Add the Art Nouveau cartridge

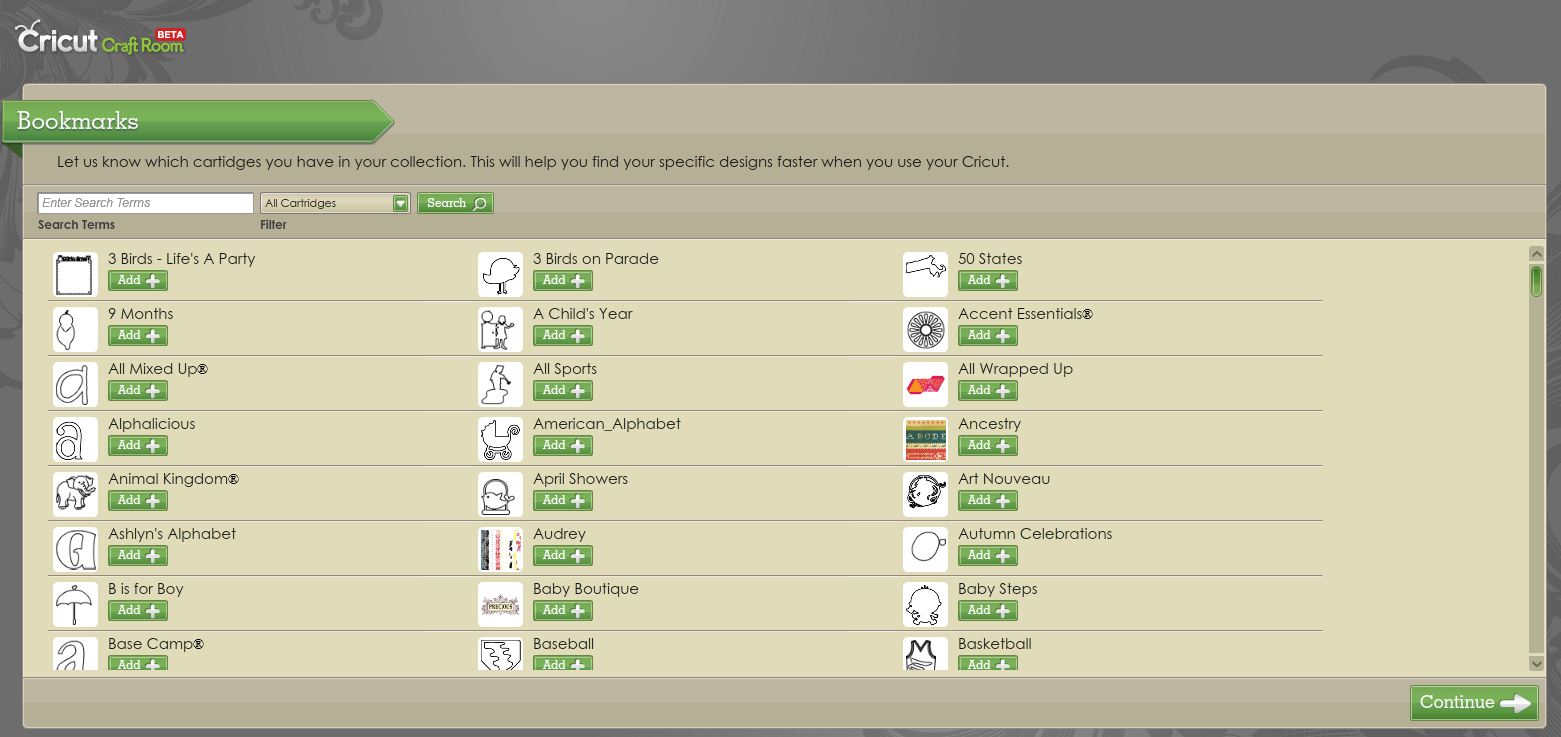click(988, 501)
